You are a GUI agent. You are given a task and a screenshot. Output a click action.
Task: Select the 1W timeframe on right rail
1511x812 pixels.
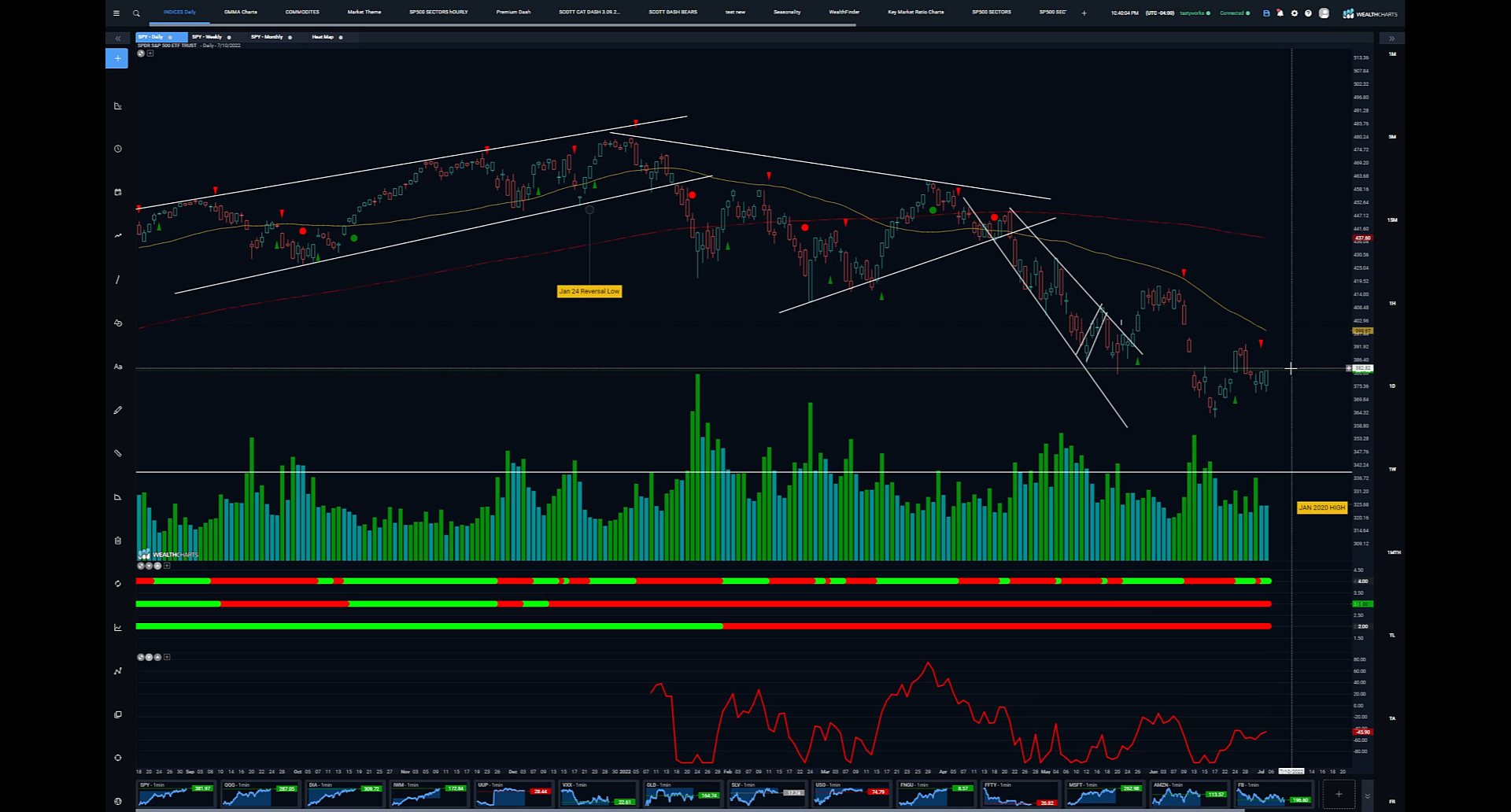pyautogui.click(x=1392, y=469)
